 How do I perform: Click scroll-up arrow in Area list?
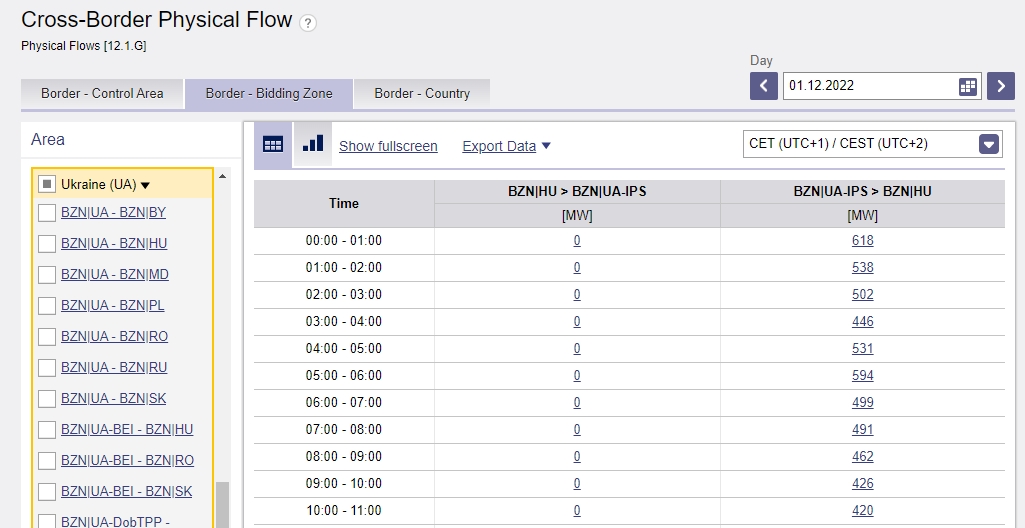tap(222, 176)
